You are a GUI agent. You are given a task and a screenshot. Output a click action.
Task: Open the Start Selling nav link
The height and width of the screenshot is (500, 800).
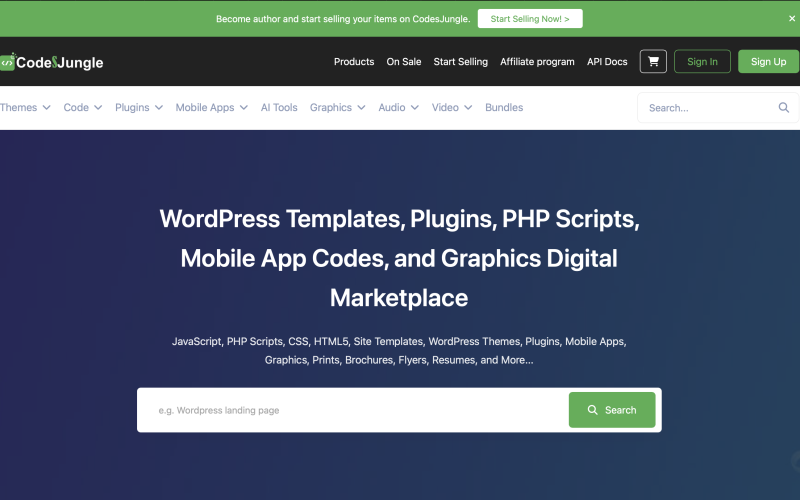click(461, 62)
